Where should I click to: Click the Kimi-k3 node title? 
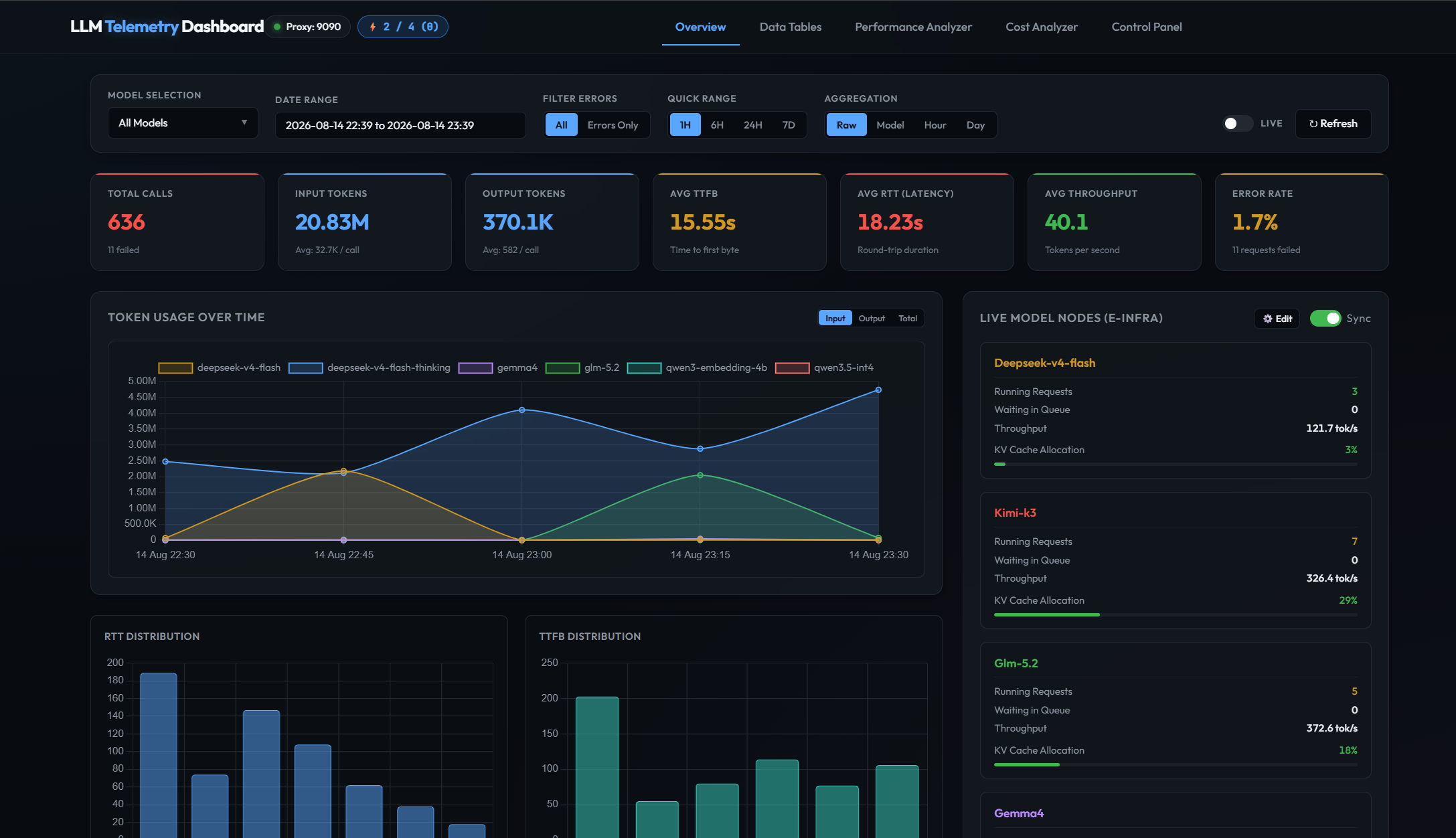[1015, 513]
